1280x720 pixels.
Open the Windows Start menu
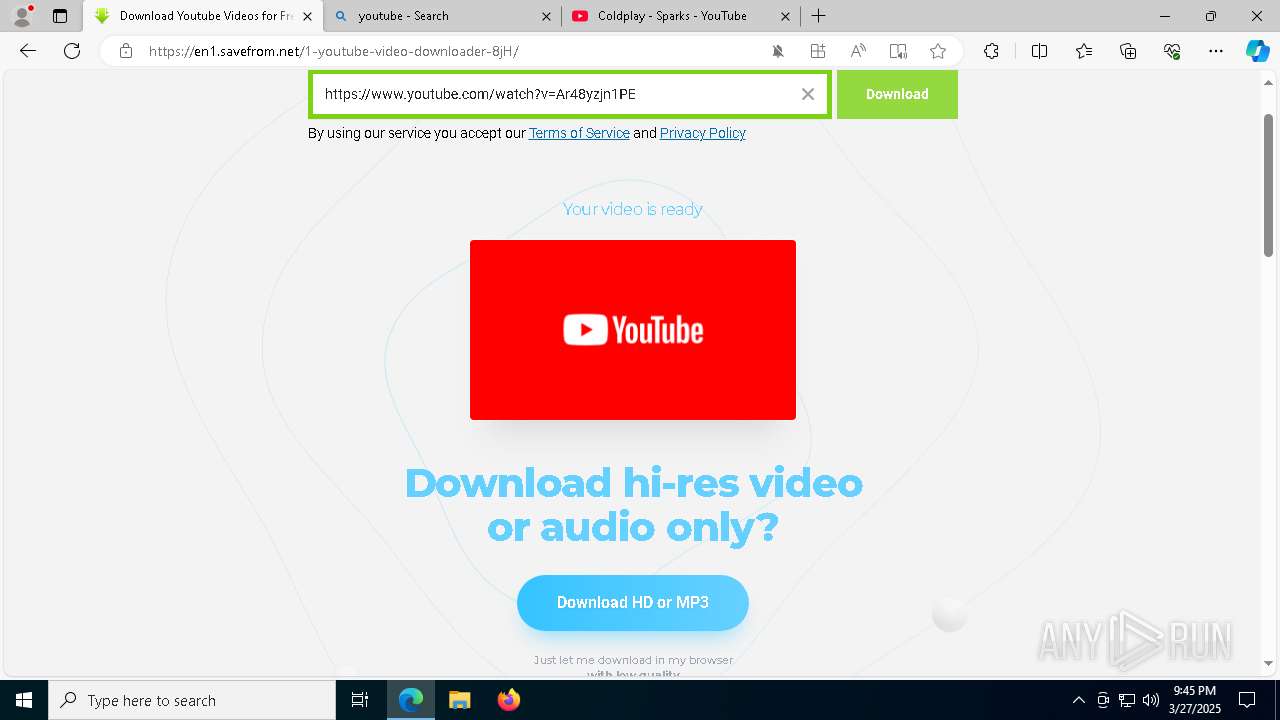(24, 700)
